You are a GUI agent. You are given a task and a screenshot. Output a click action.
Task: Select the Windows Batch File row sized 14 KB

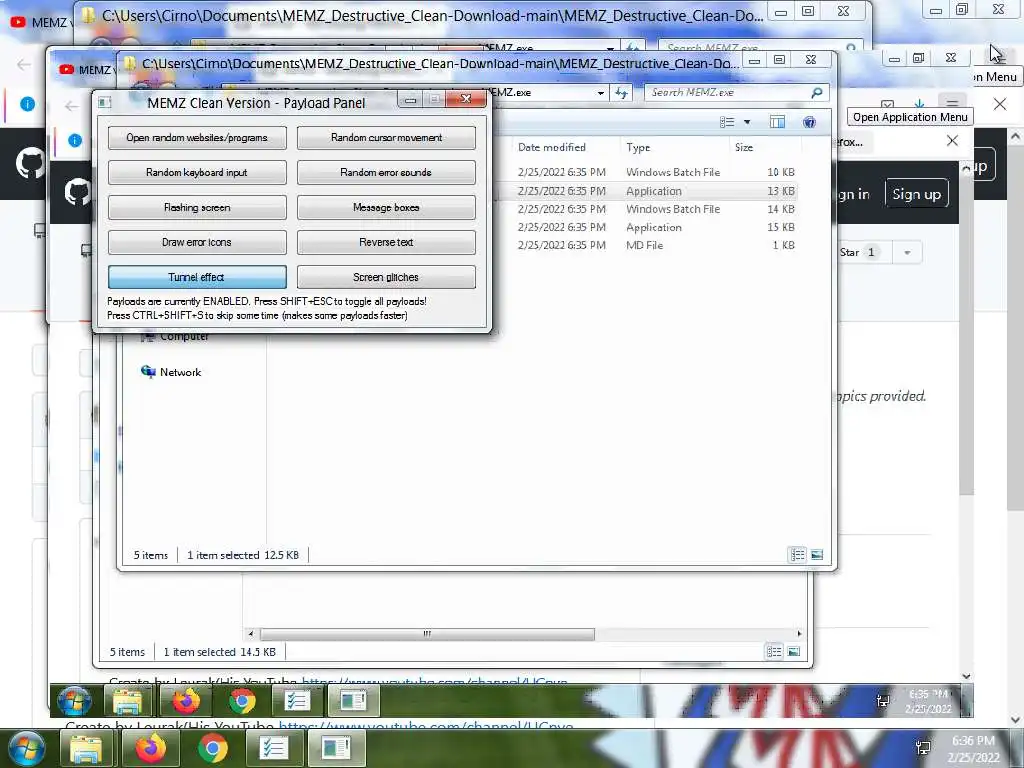pos(656,209)
